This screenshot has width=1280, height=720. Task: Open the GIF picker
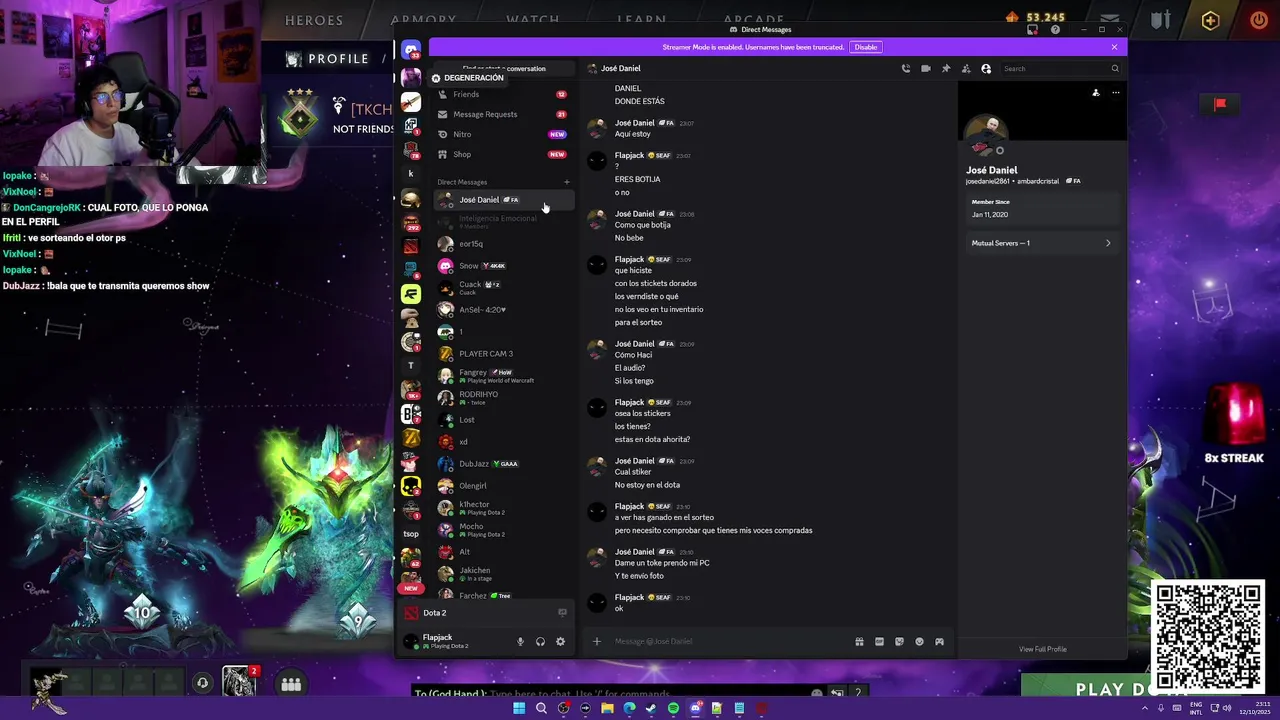coord(879,642)
